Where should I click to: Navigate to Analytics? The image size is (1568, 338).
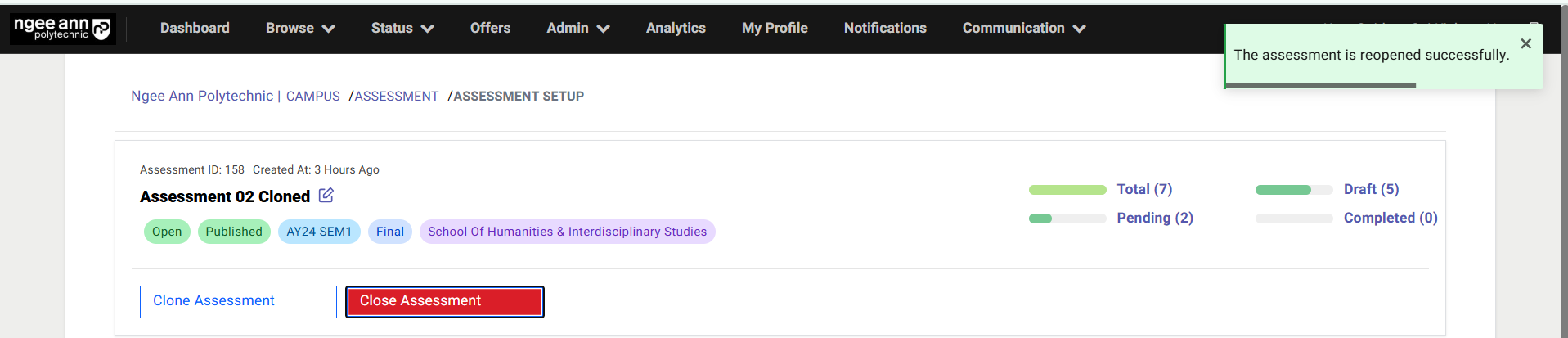(676, 29)
